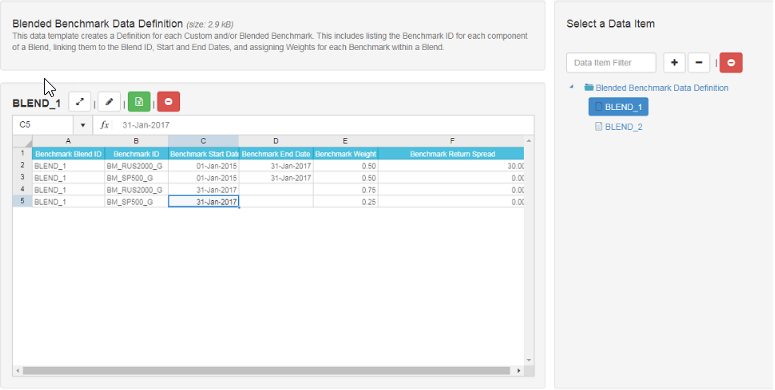Click weight 0.75 cell
The height and width of the screenshot is (390, 775).
click(345, 190)
